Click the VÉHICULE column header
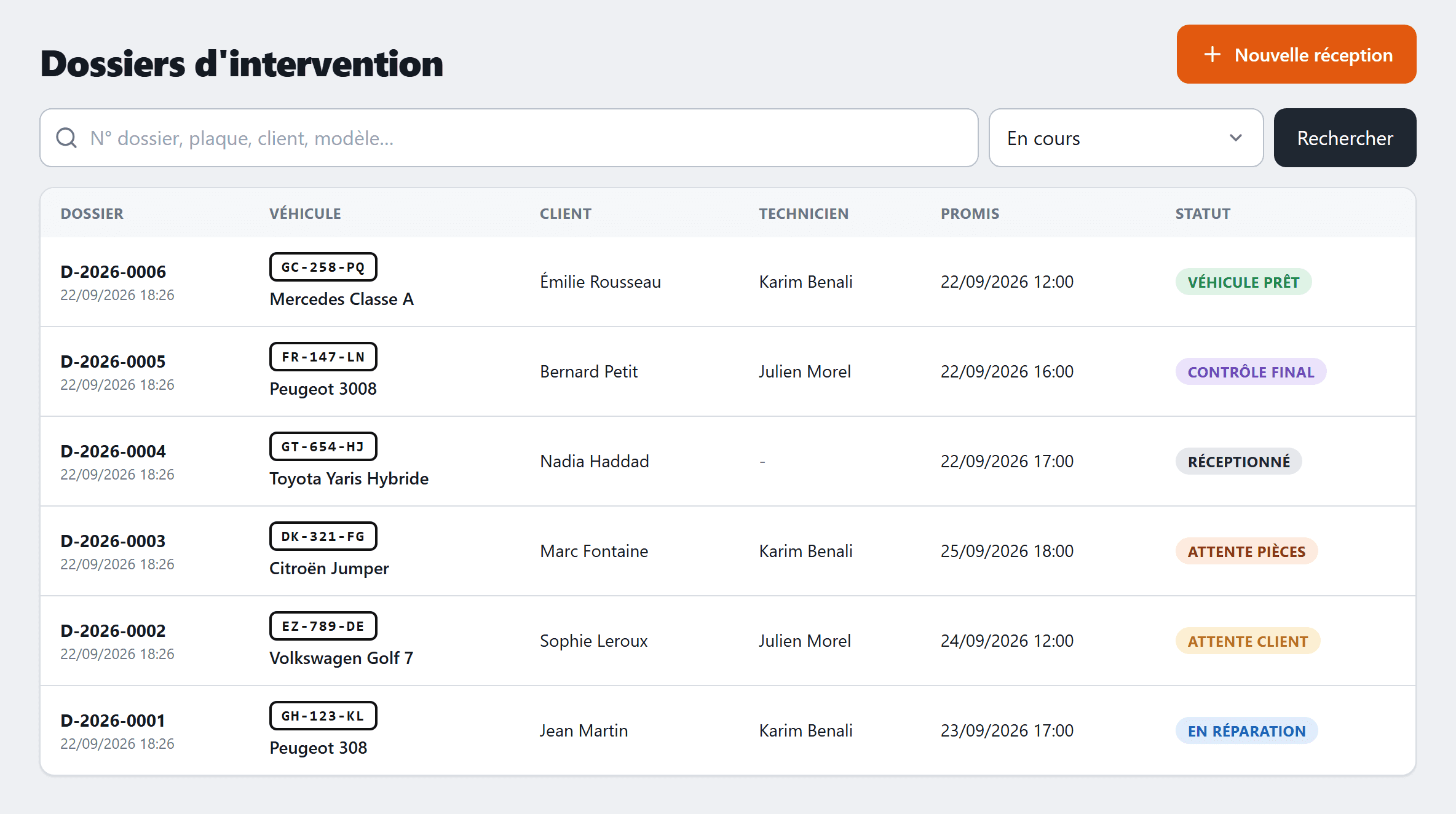 pos(305,214)
